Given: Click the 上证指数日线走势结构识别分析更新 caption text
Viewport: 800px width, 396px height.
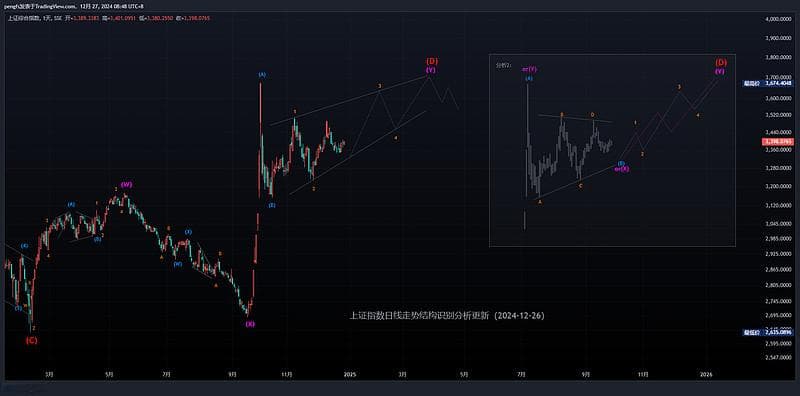Looking at the screenshot, I should (418, 316).
